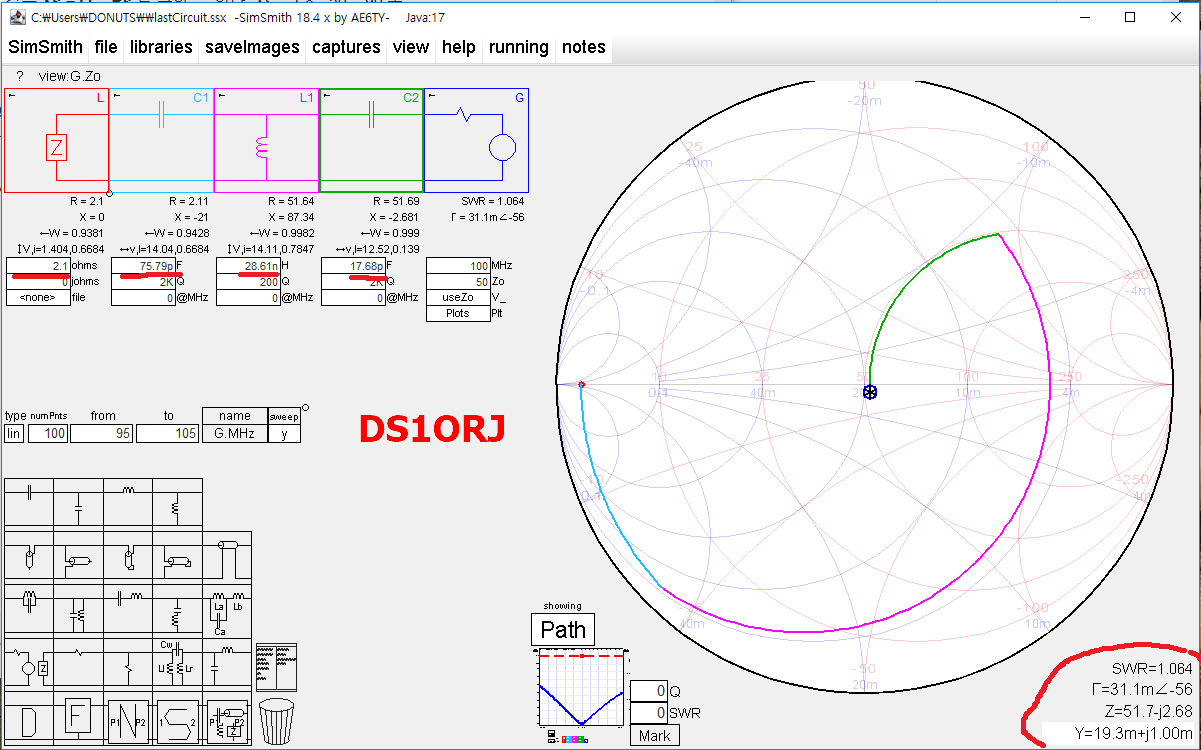Open the saveImages menu
The height and width of the screenshot is (750, 1201).
(252, 47)
